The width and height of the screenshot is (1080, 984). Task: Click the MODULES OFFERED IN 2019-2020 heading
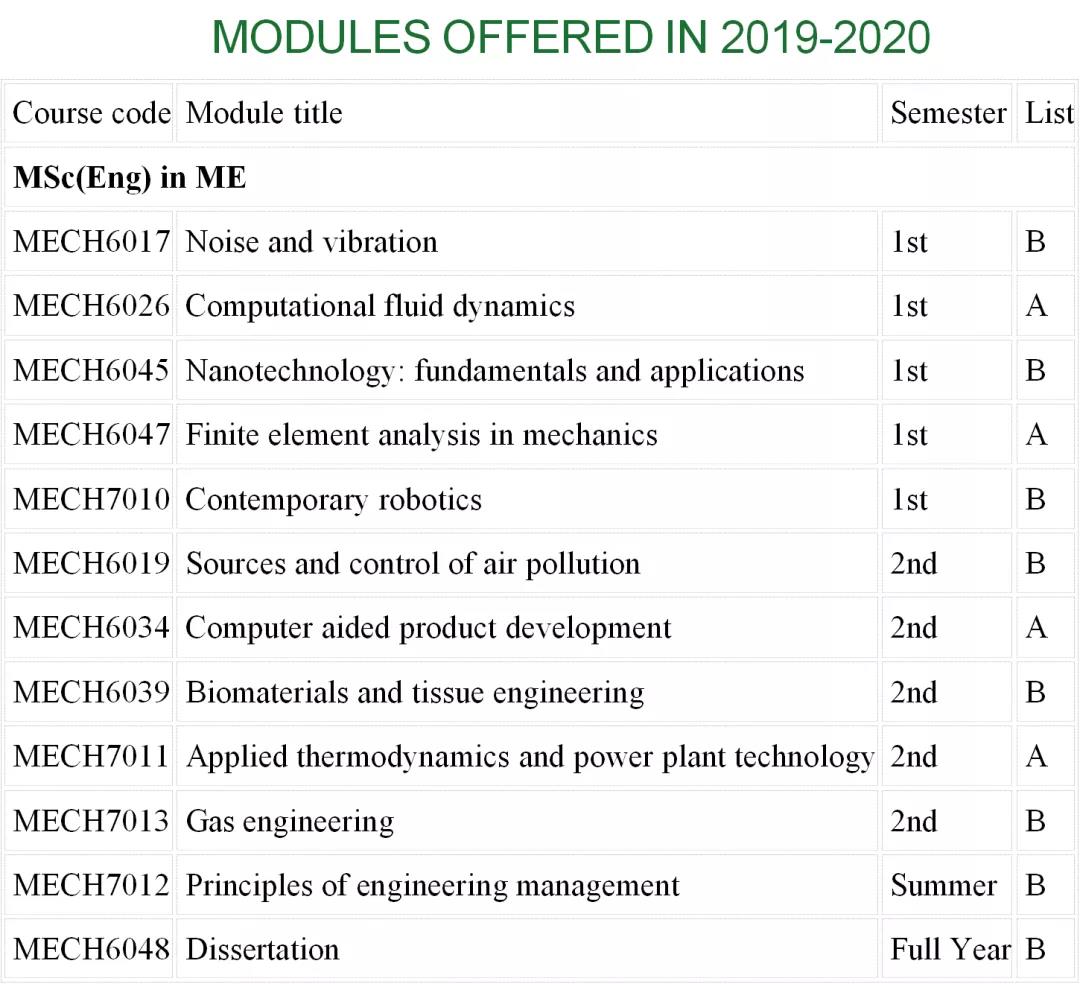click(x=571, y=38)
